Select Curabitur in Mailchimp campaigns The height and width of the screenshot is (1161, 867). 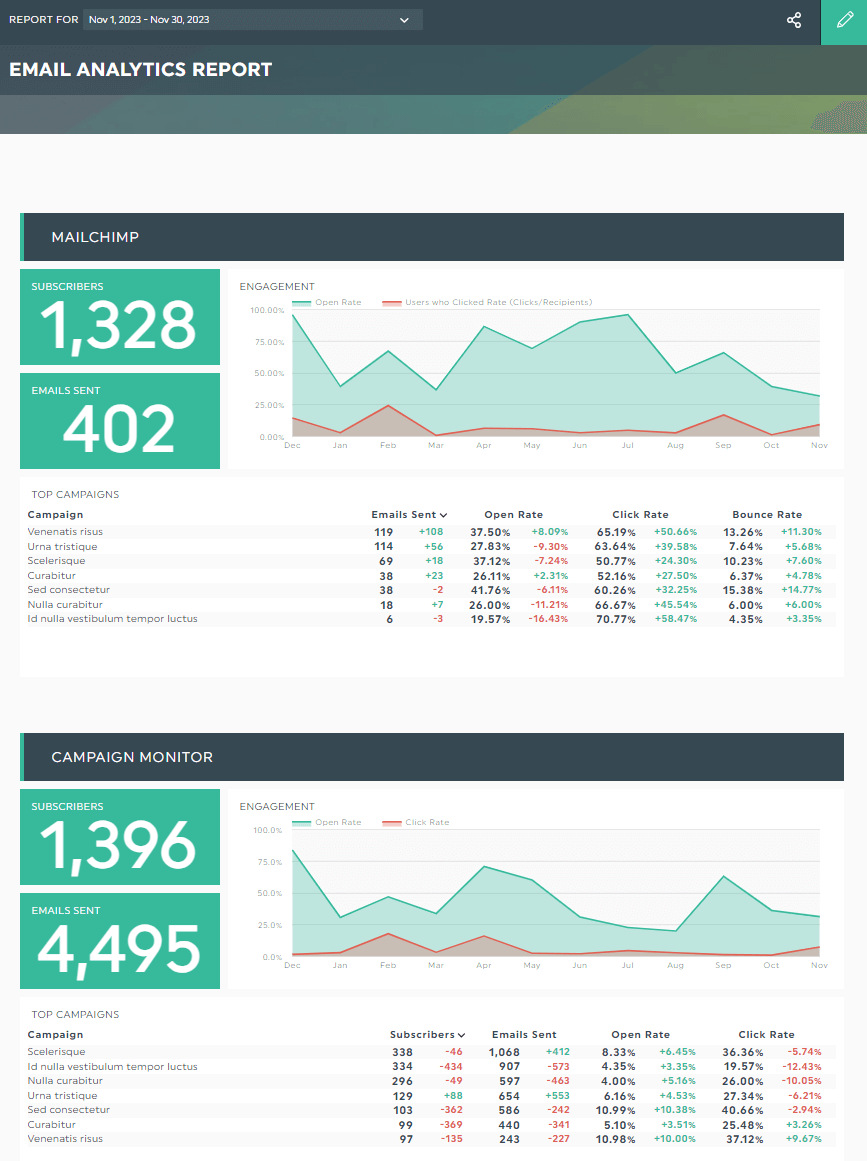pyautogui.click(x=52, y=575)
